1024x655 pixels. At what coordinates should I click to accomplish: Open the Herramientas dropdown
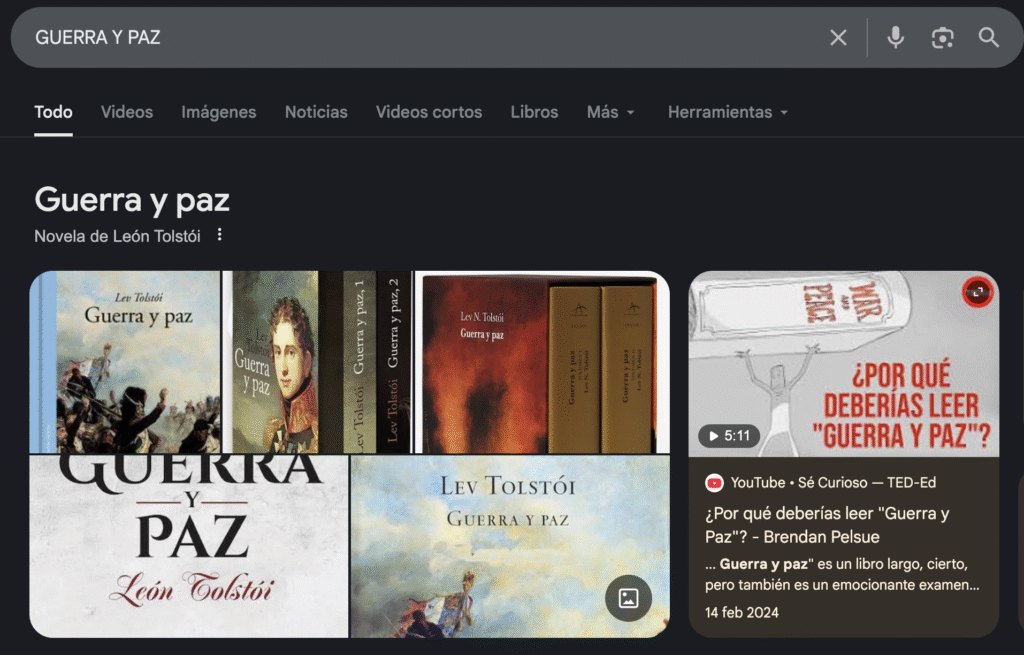pyautogui.click(x=727, y=112)
